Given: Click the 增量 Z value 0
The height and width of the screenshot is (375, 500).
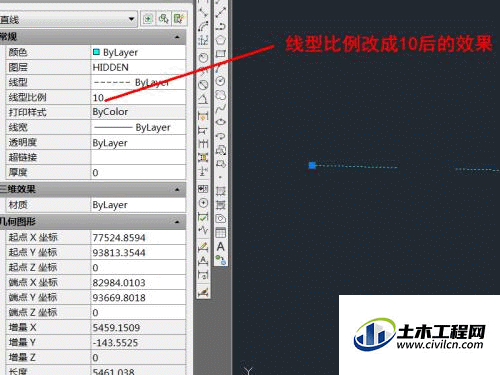Looking at the screenshot, I should (x=138, y=357).
